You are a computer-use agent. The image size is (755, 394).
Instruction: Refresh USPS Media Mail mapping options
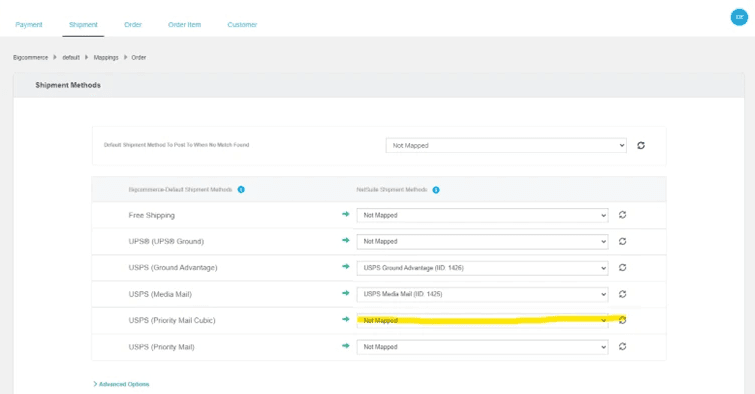(623, 294)
